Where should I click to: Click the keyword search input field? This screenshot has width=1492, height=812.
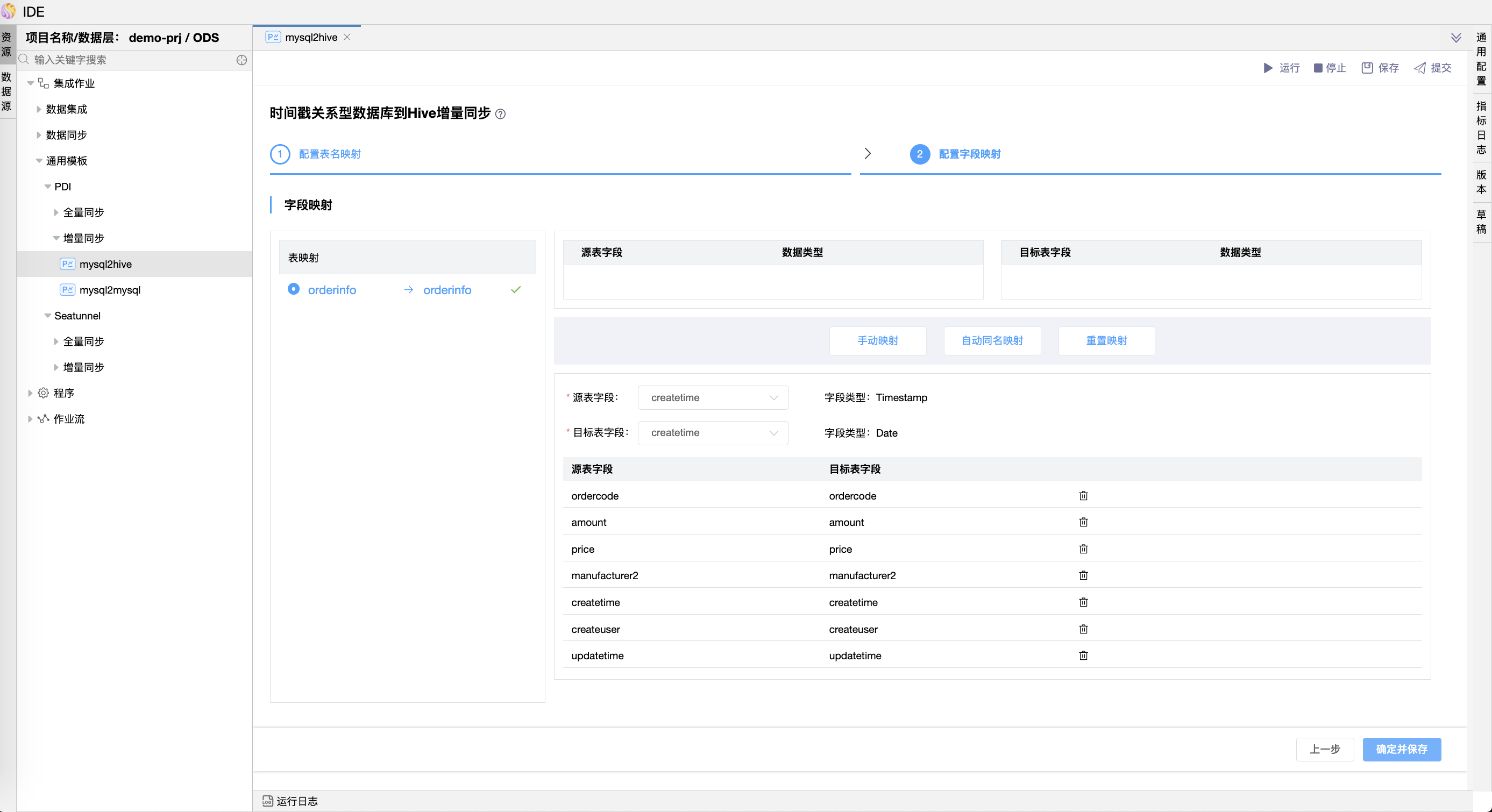tap(133, 60)
